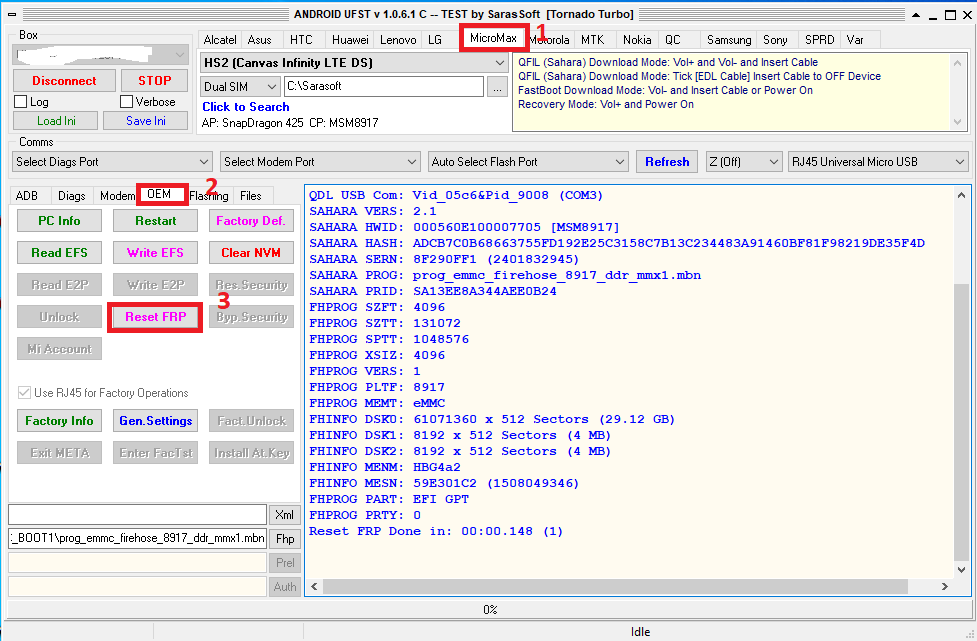Expand the Select Modem Port dropdown

(320, 162)
